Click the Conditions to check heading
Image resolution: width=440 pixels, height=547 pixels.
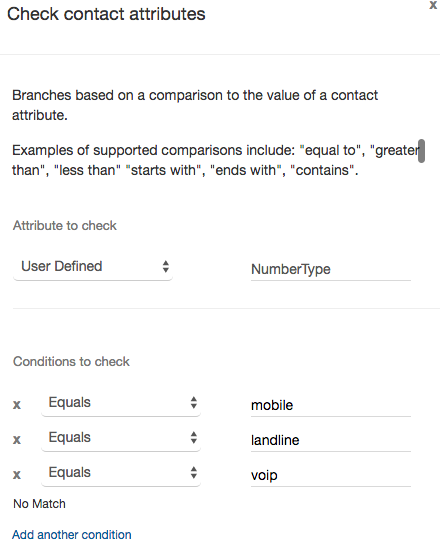[x=71, y=361]
